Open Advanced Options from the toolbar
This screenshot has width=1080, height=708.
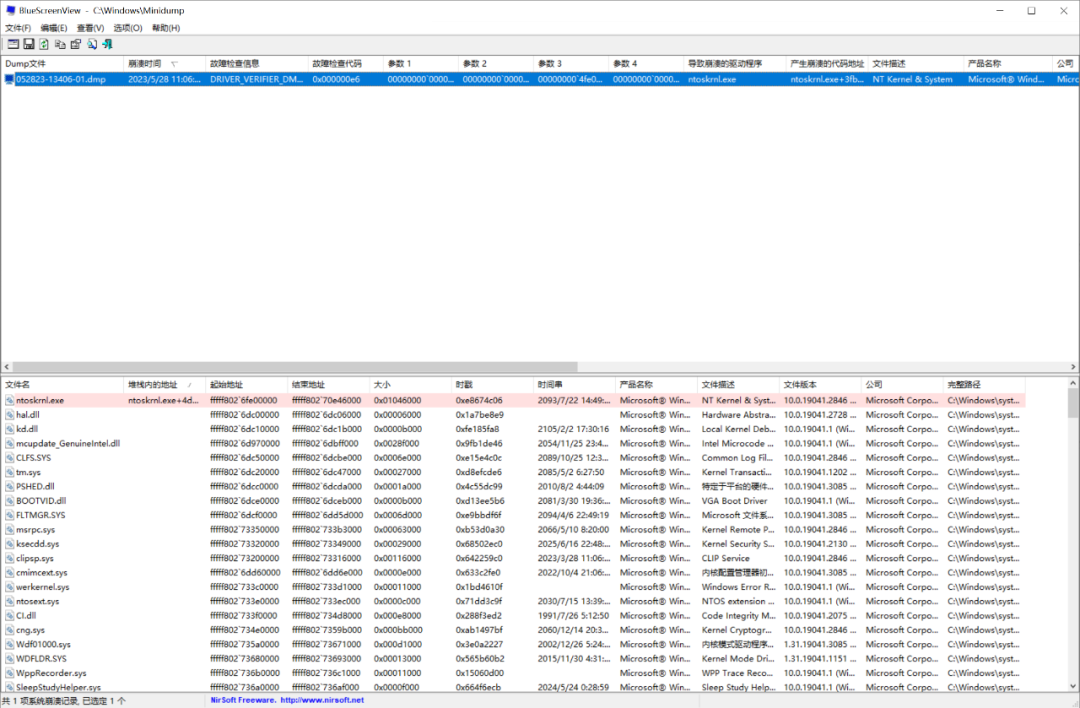click(13, 44)
